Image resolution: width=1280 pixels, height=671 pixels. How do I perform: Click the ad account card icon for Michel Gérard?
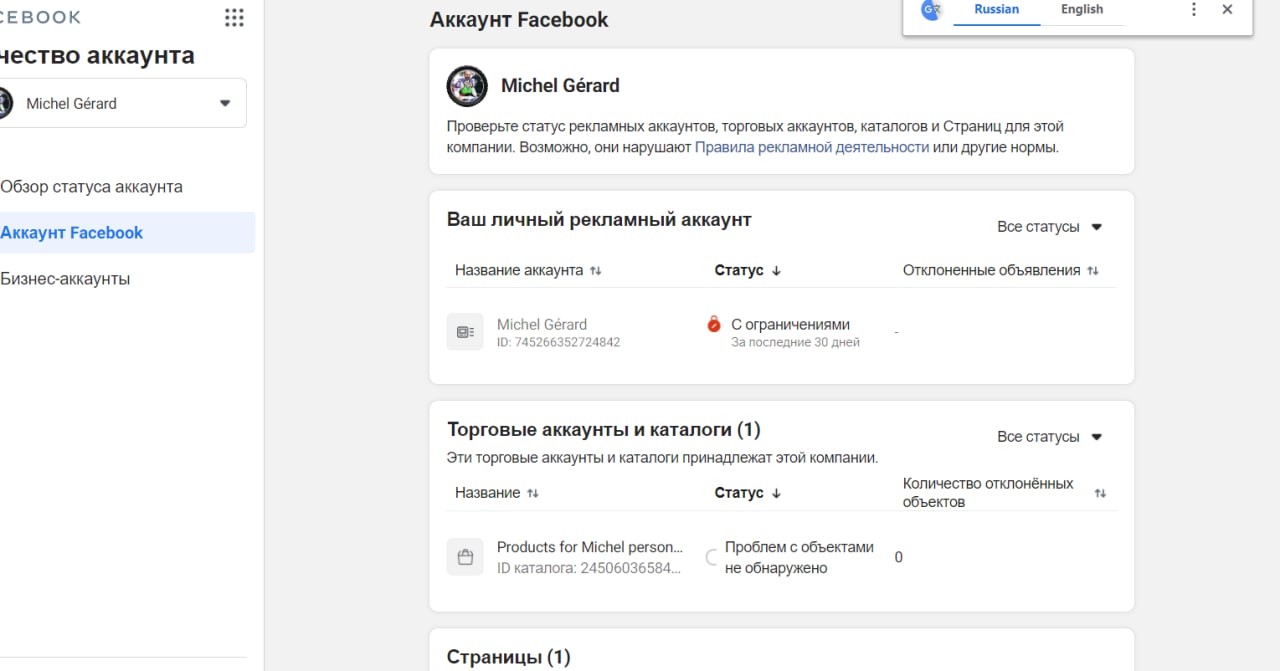[x=465, y=332]
